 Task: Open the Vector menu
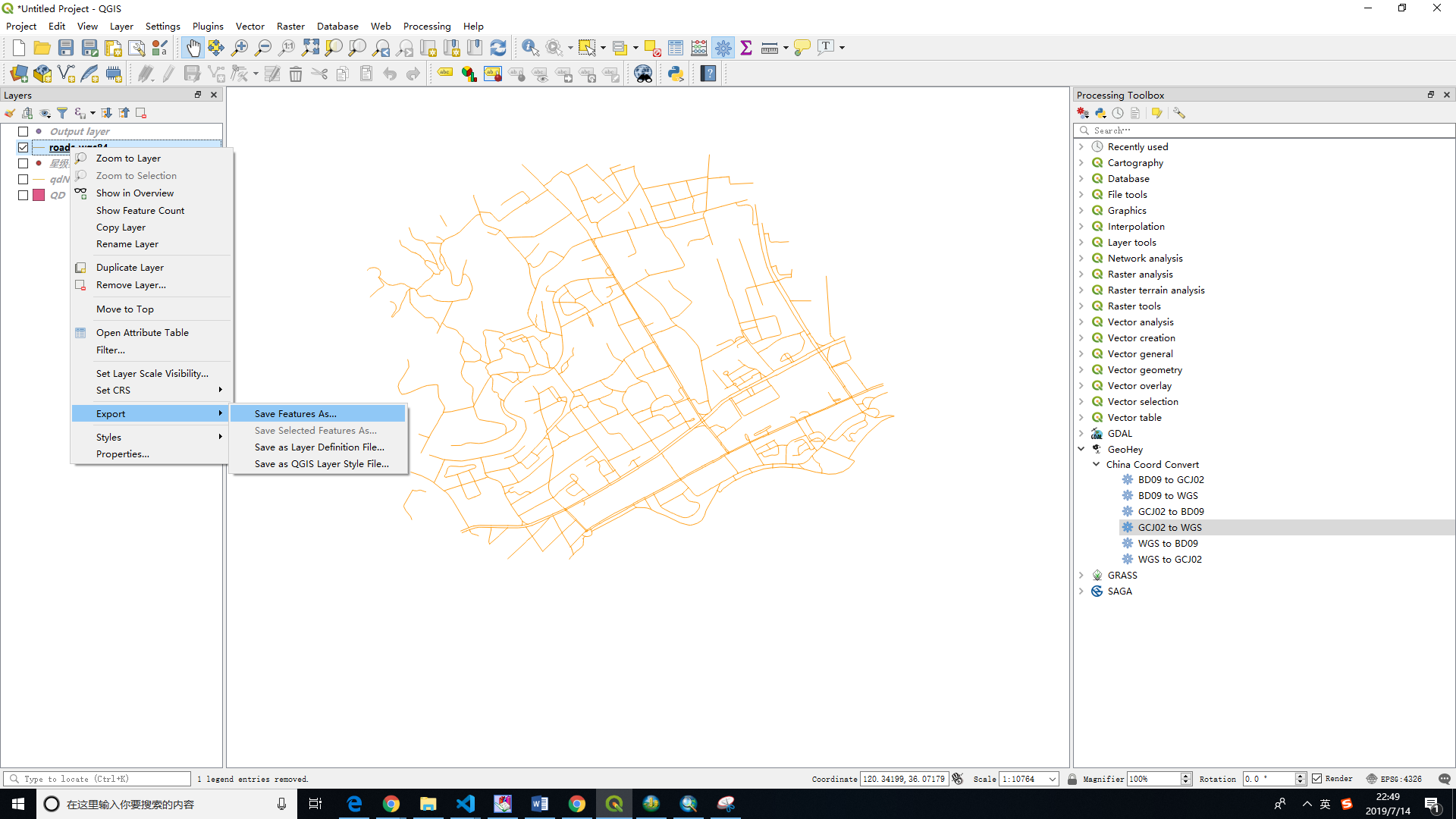coord(250,25)
